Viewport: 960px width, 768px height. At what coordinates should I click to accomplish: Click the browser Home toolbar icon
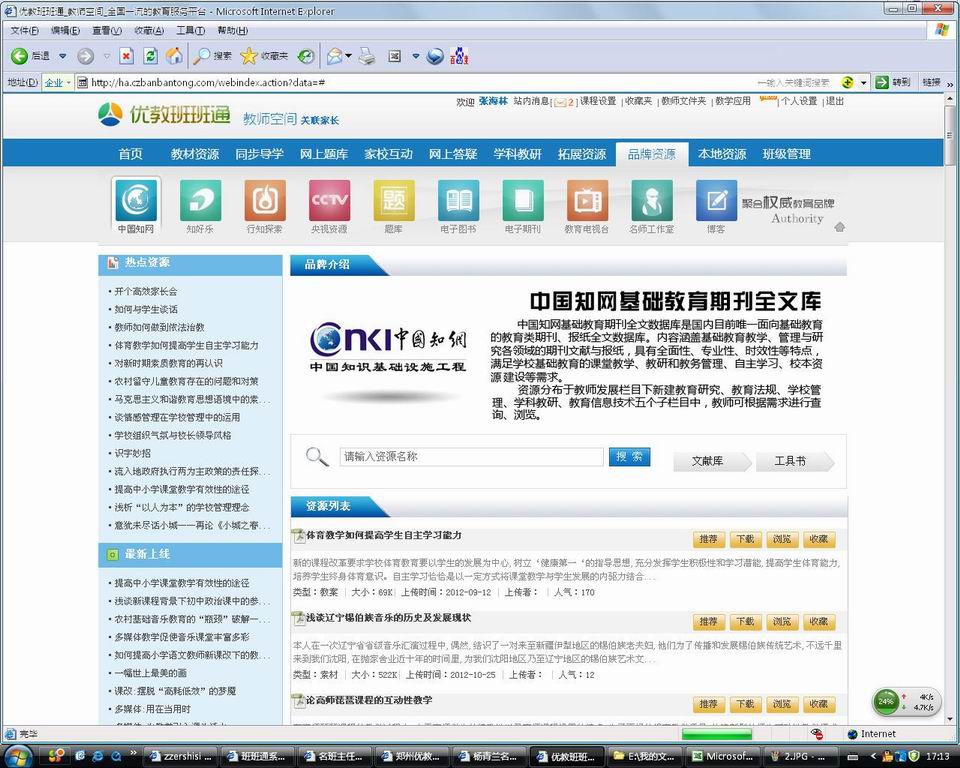174,56
